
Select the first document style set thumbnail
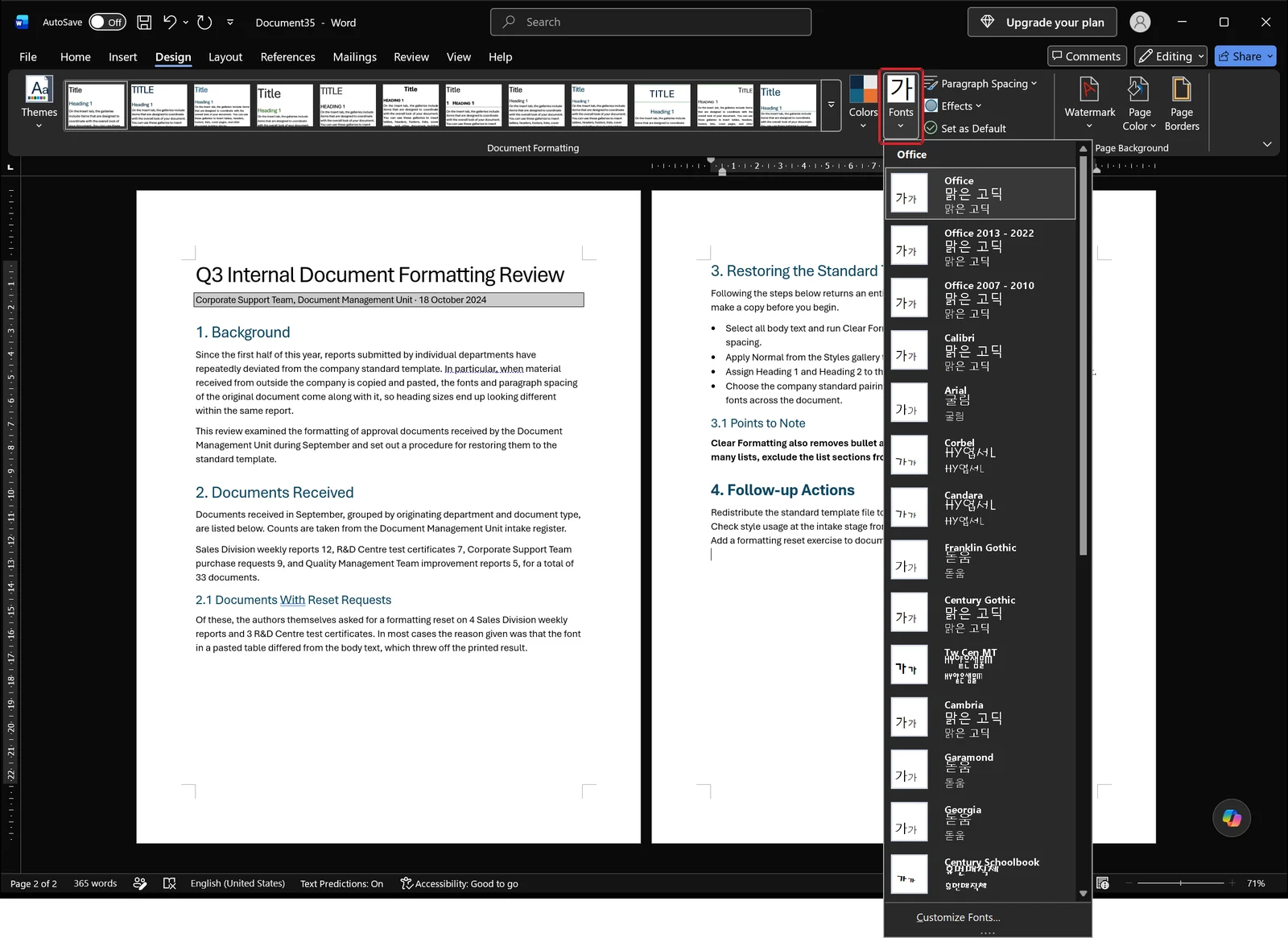click(x=96, y=105)
